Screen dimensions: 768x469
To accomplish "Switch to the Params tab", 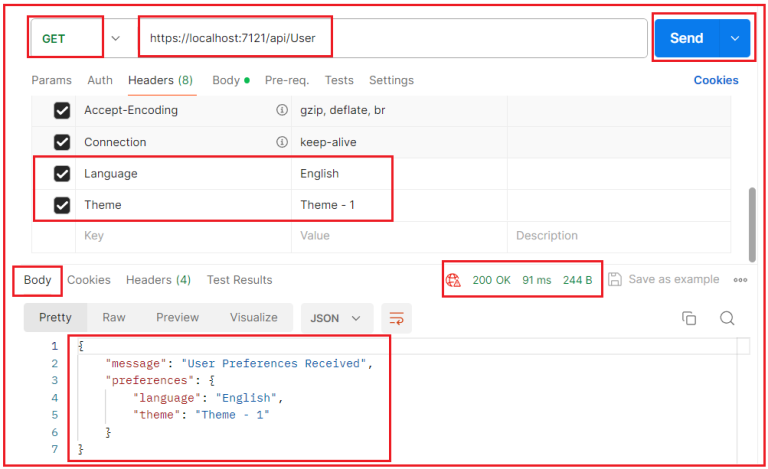I will coord(51,80).
